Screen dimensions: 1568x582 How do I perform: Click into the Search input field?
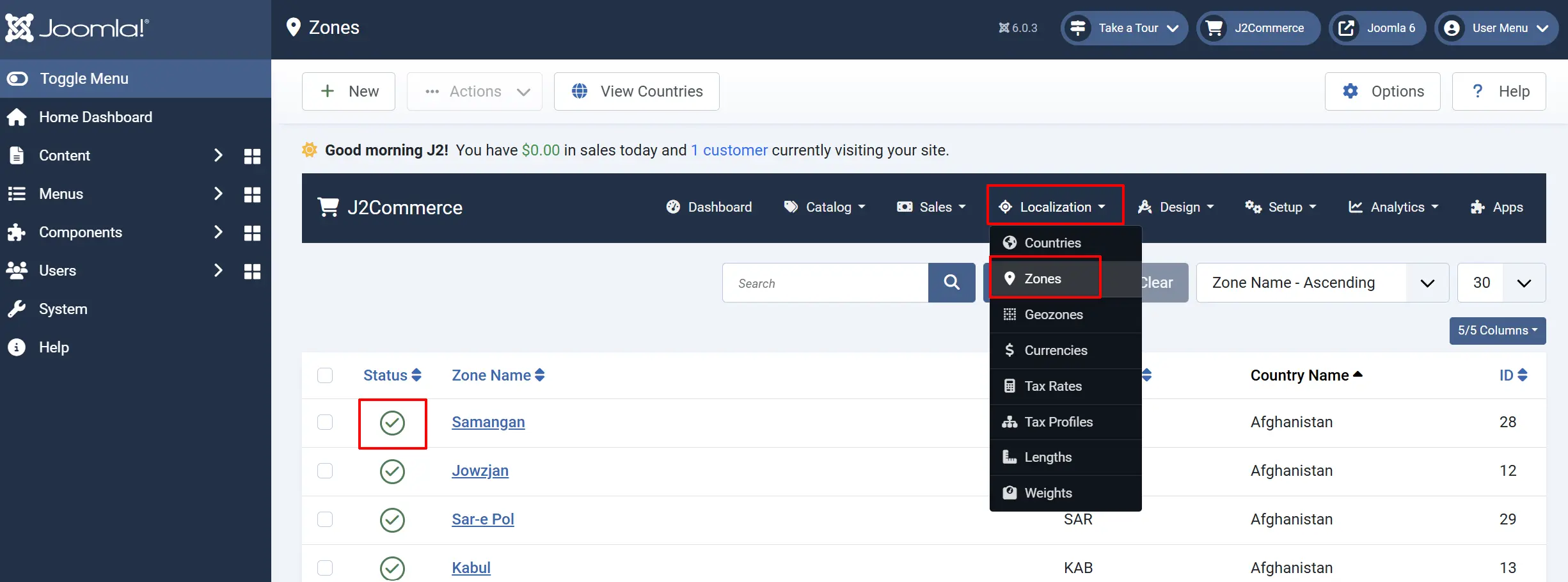tap(825, 283)
